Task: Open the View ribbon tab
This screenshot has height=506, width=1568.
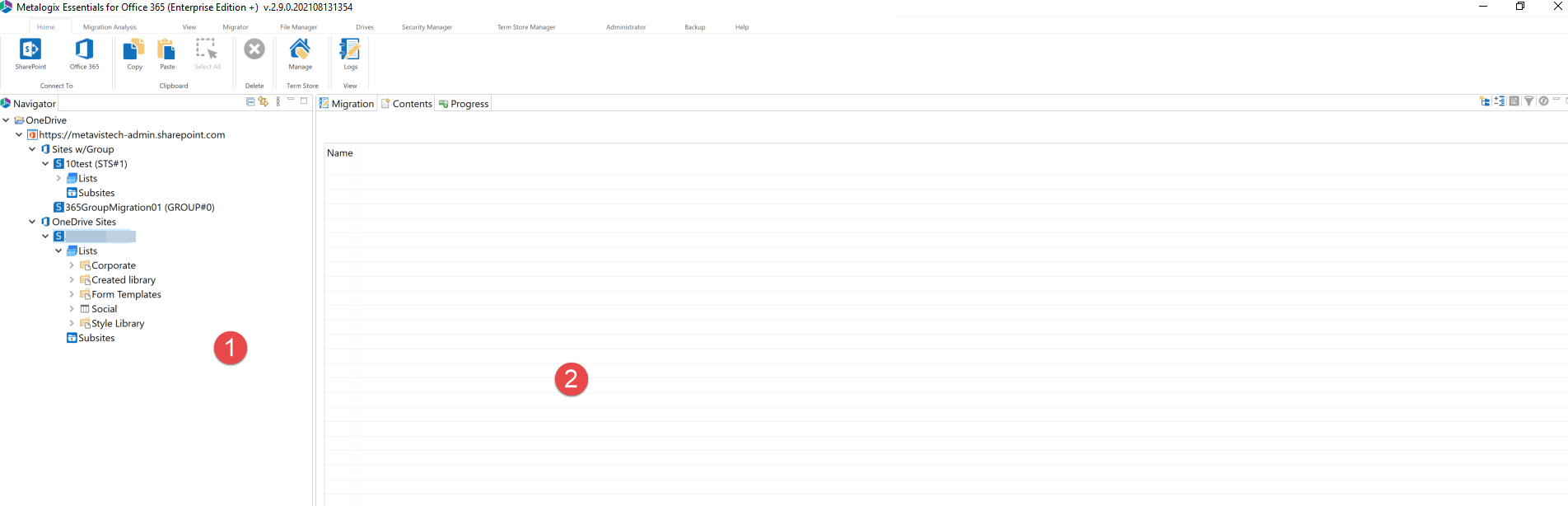Action: click(189, 27)
